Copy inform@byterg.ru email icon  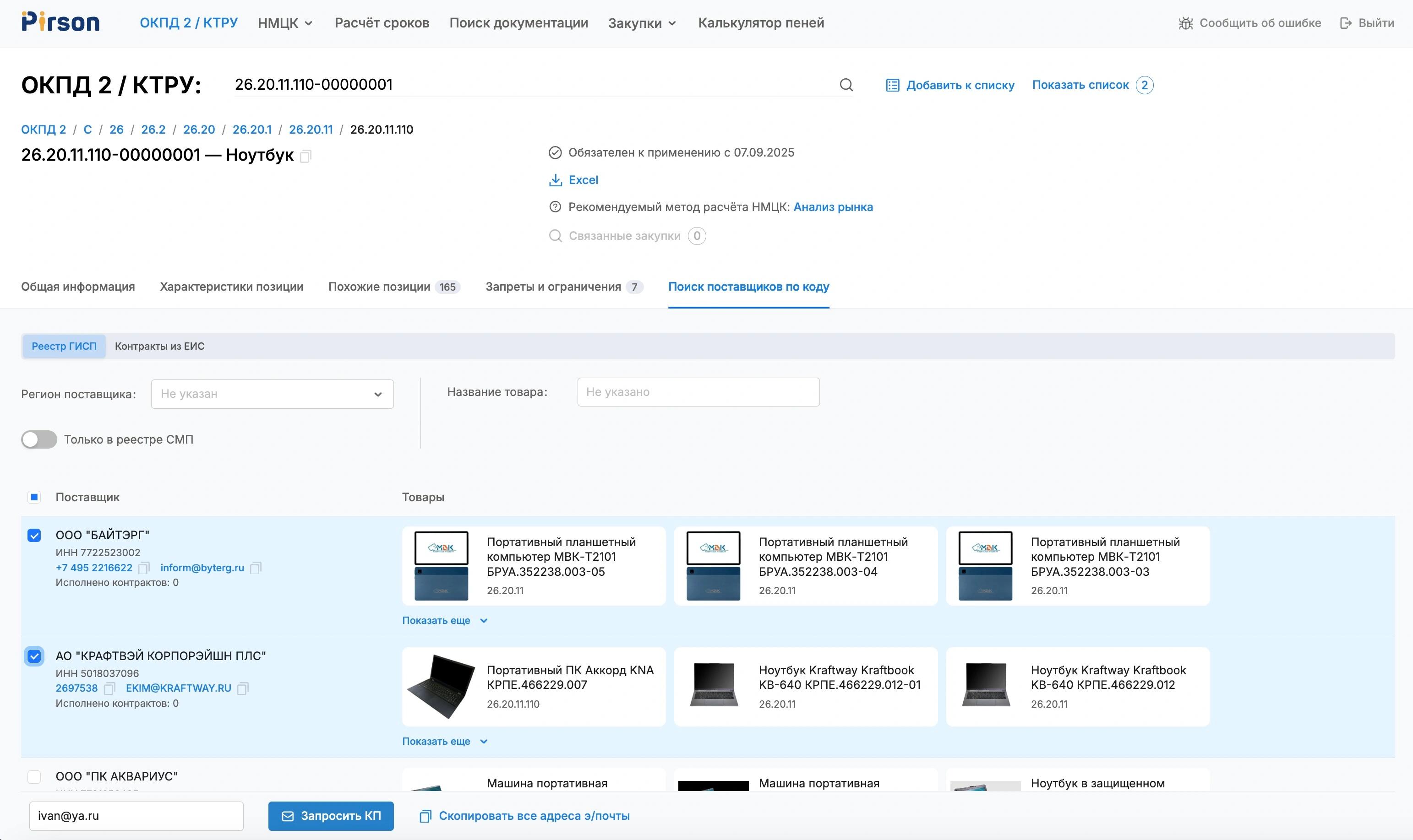[x=256, y=568]
